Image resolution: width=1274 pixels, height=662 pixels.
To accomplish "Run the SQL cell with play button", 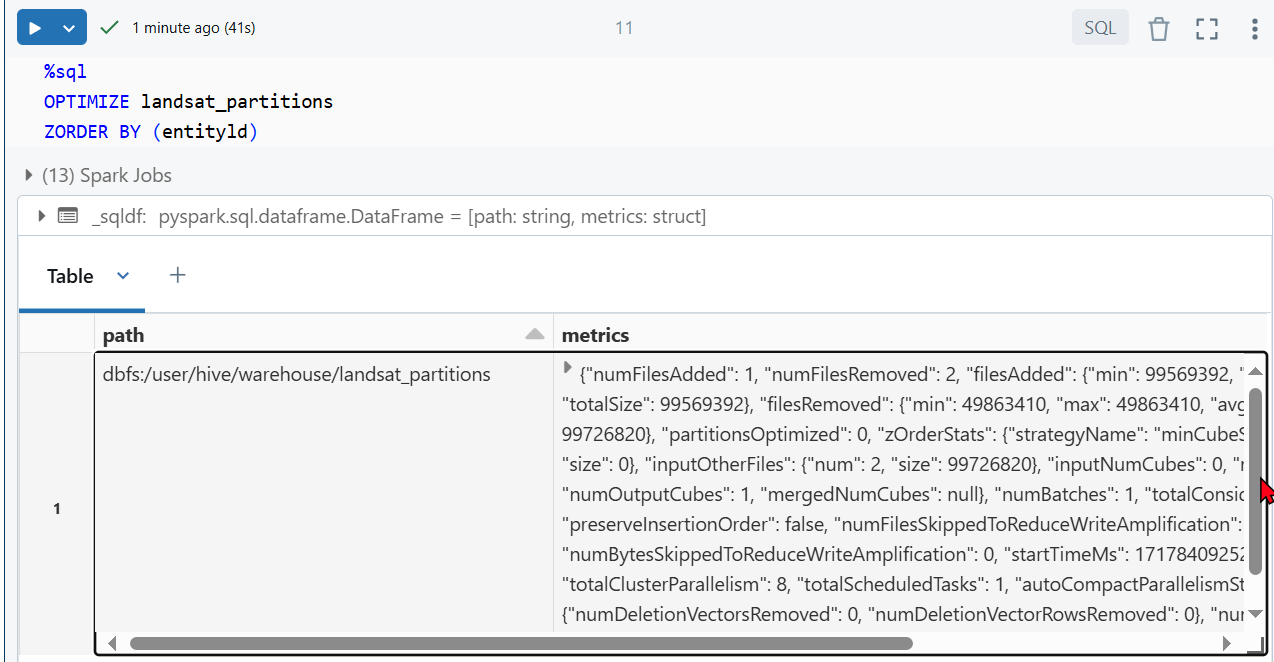I will [35, 28].
